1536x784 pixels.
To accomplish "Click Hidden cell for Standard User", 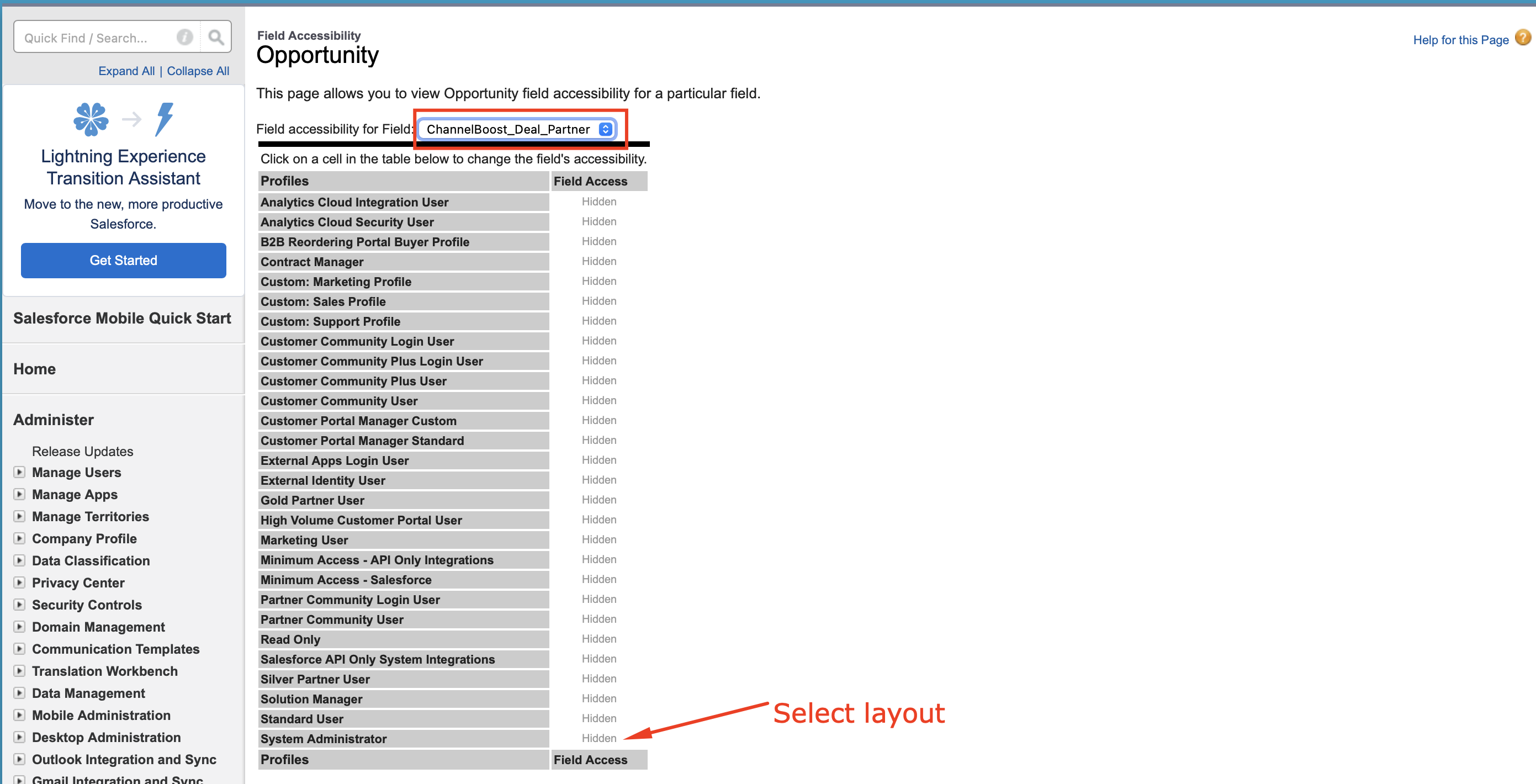I will (598, 718).
